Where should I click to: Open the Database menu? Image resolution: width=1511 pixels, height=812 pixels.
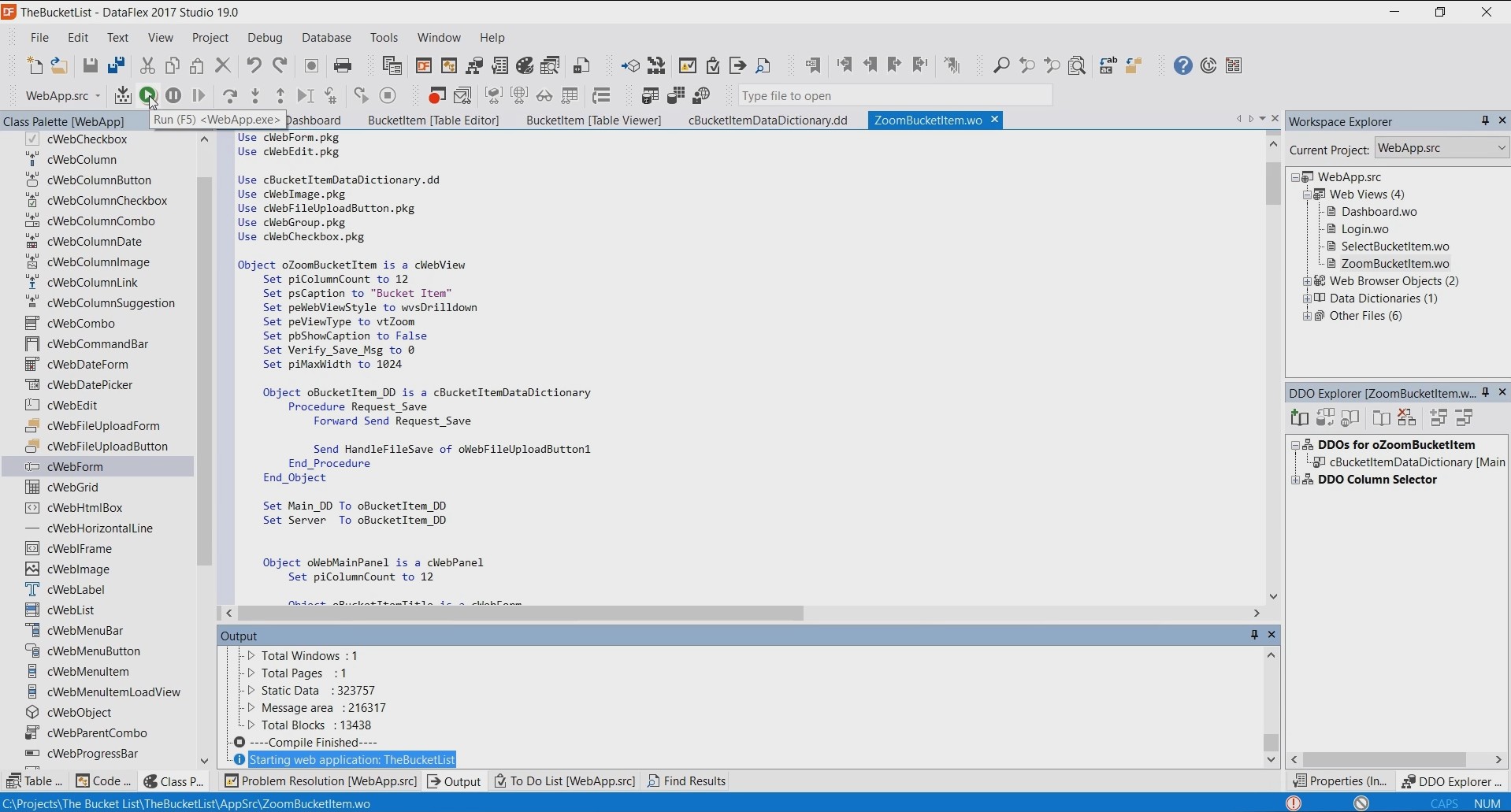(x=326, y=37)
